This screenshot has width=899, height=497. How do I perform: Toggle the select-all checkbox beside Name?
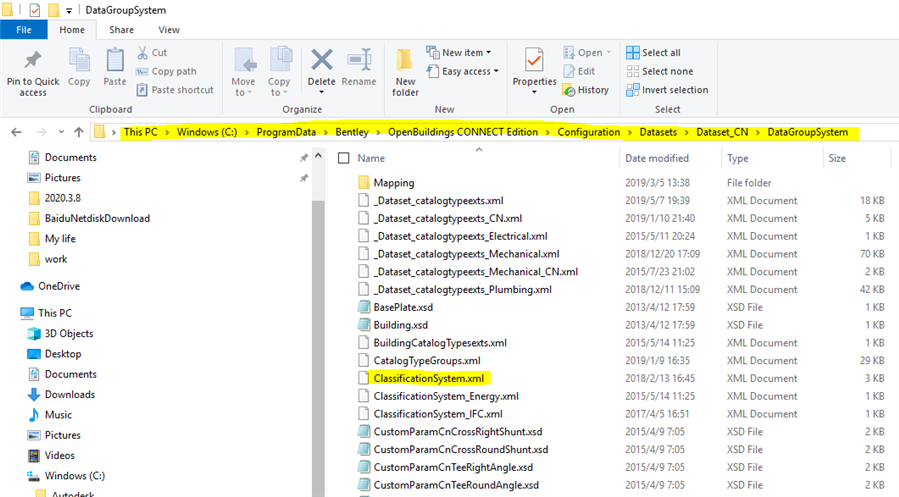pyautogui.click(x=343, y=158)
